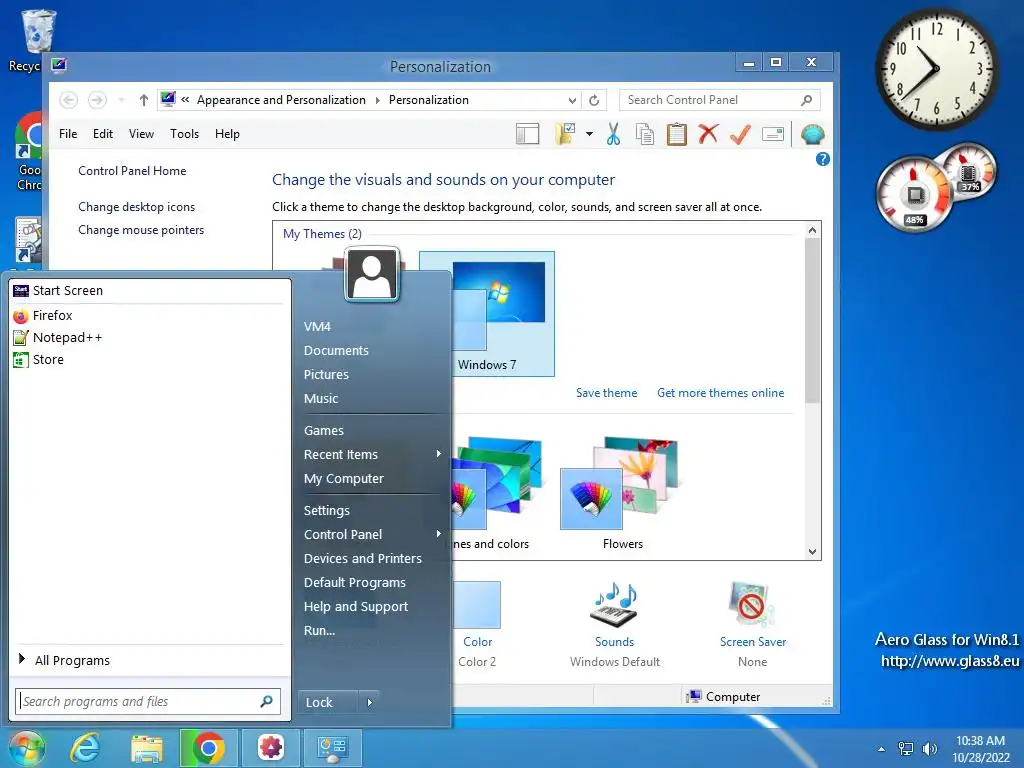Open the address bar history dropdown
Image resolution: width=1024 pixels, height=768 pixels.
pos(572,101)
